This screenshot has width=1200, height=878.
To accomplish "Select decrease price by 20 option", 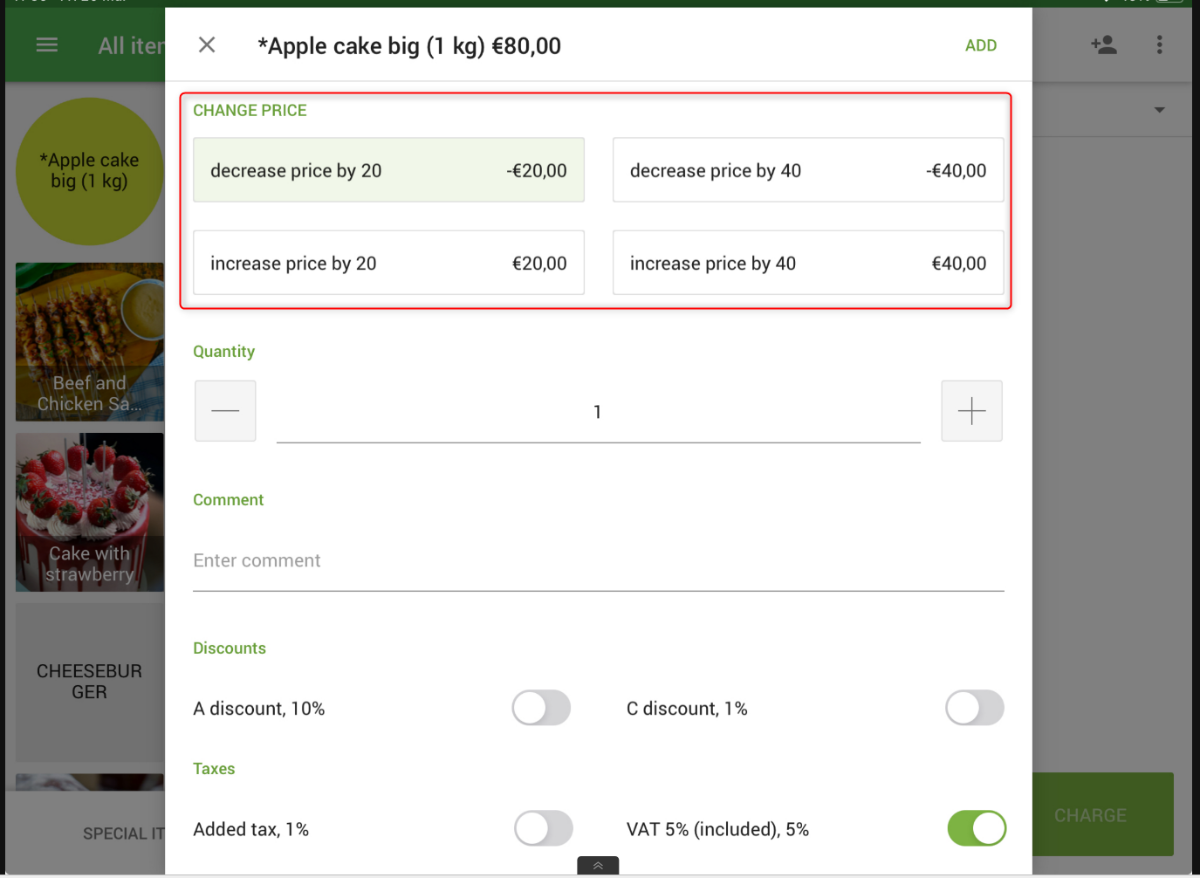I will (x=388, y=171).
